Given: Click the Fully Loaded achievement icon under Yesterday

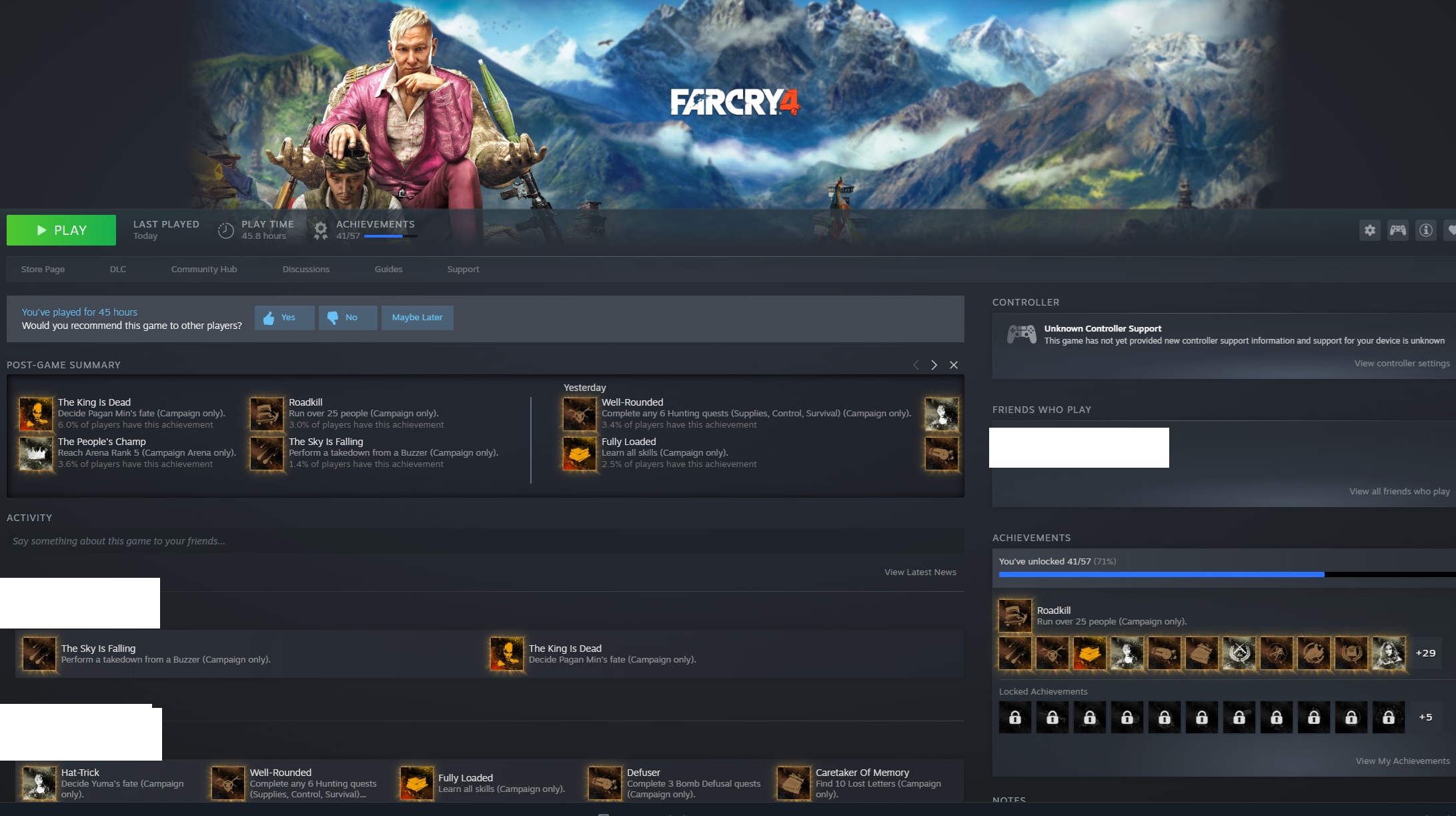Looking at the screenshot, I should [579, 453].
